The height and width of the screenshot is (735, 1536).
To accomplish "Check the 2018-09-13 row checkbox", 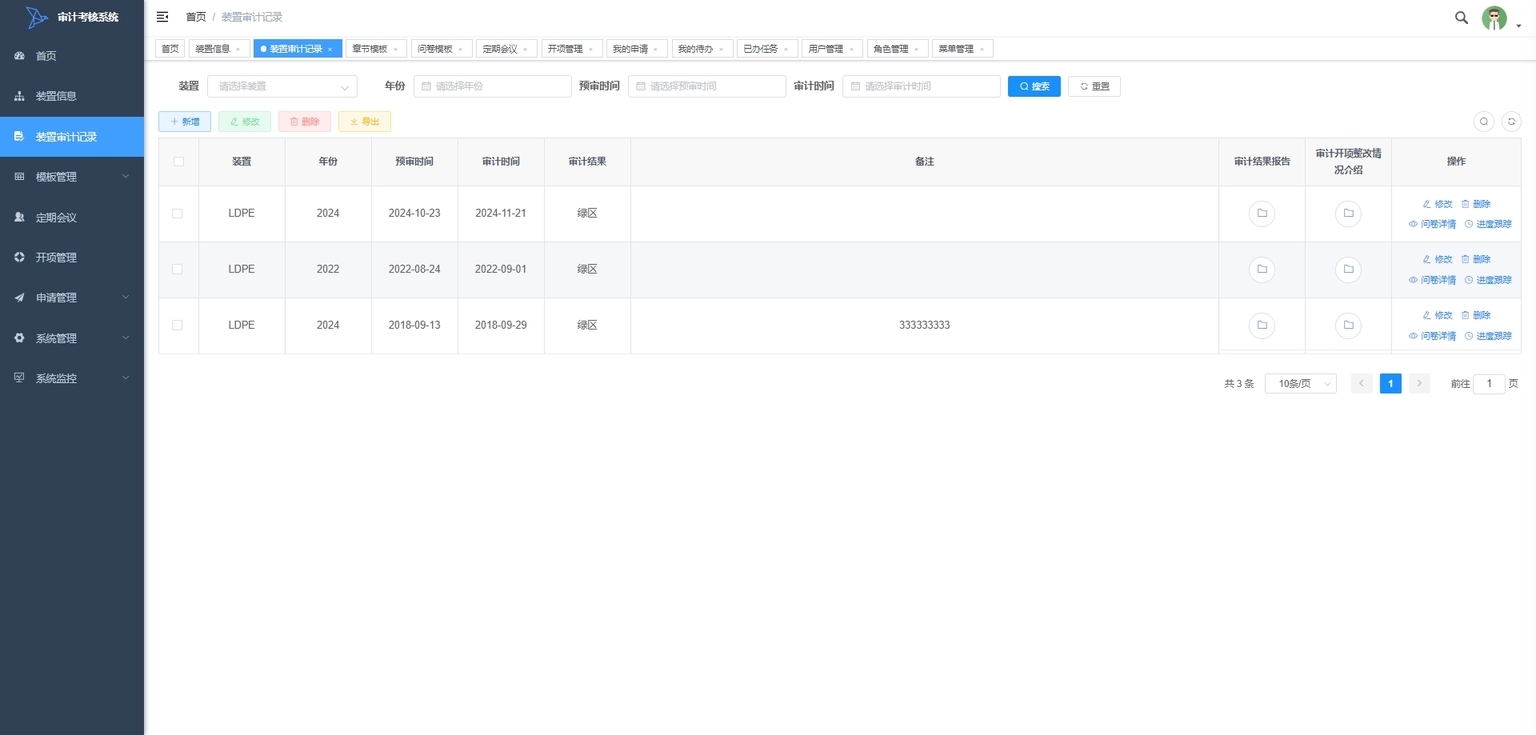I will (177, 325).
